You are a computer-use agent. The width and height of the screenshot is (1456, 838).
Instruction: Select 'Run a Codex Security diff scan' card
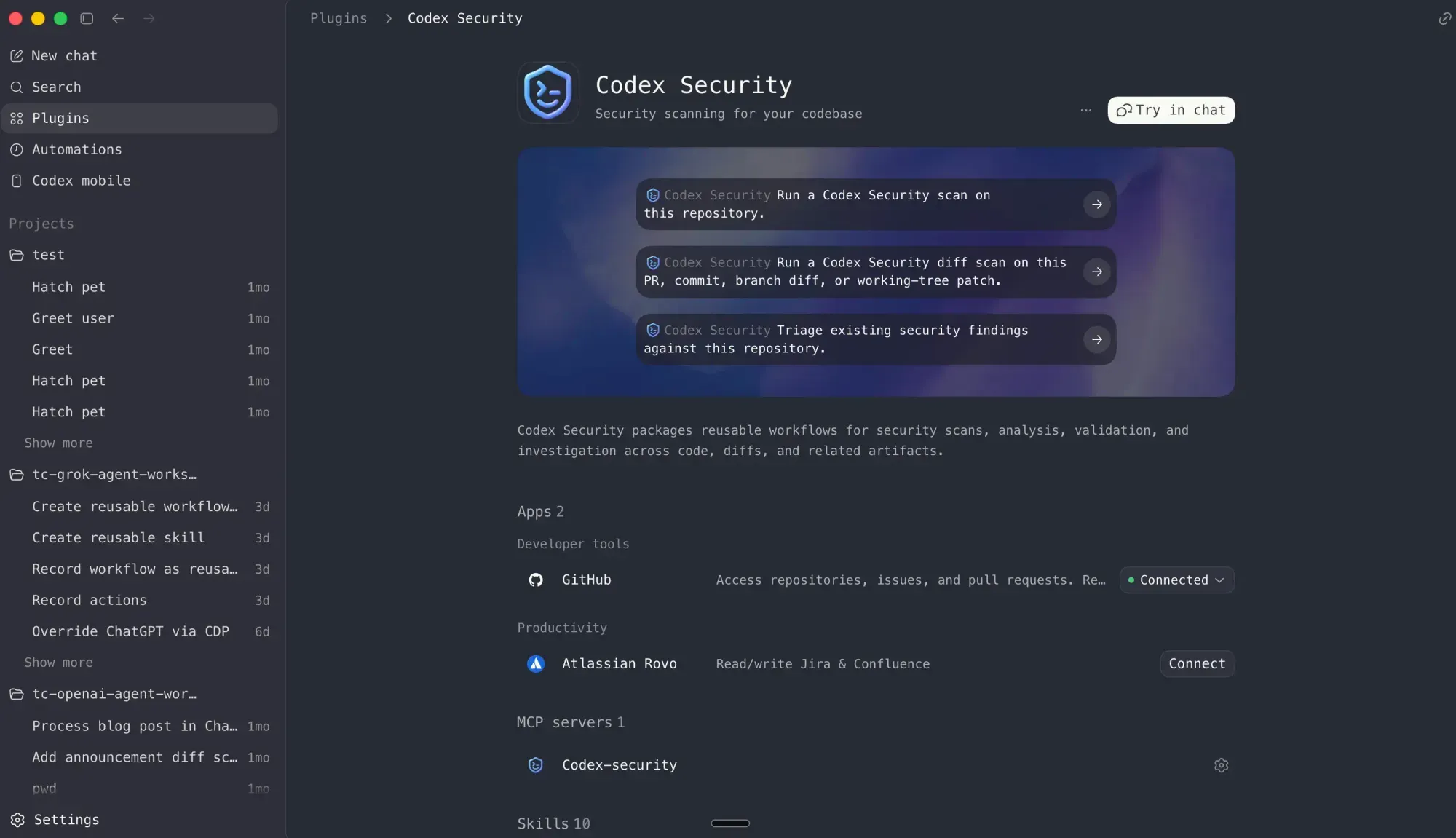click(x=876, y=272)
